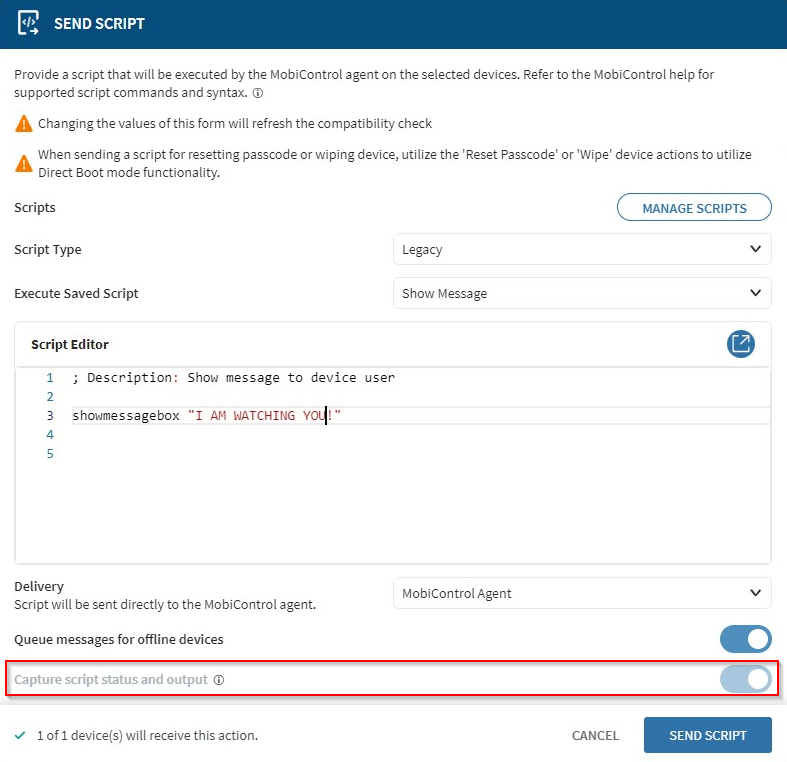The image size is (787, 762).
Task: Click the green checkmark beside device count
Action: point(21,735)
